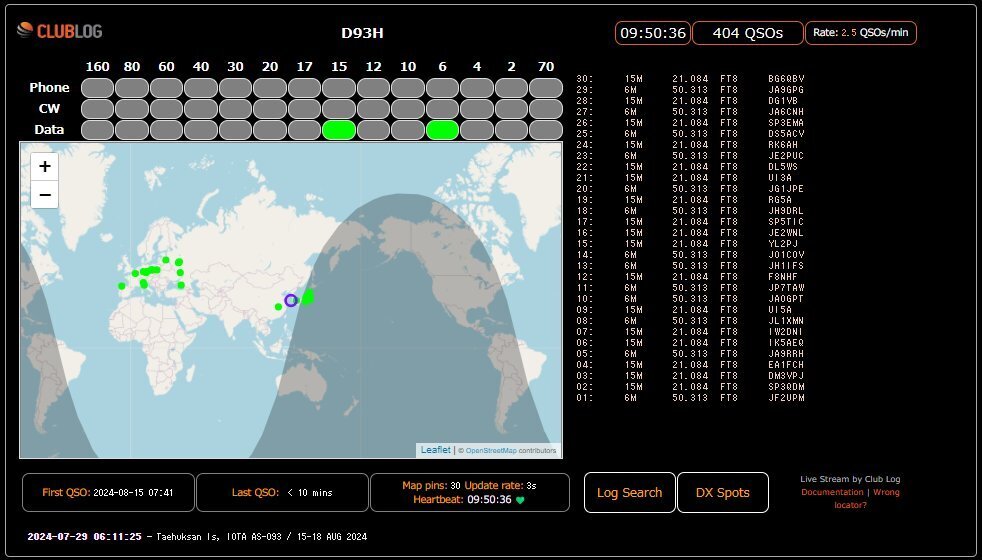The width and height of the screenshot is (982, 560).
Task: Click the Phone 70cm band slot
Action: click(x=546, y=87)
